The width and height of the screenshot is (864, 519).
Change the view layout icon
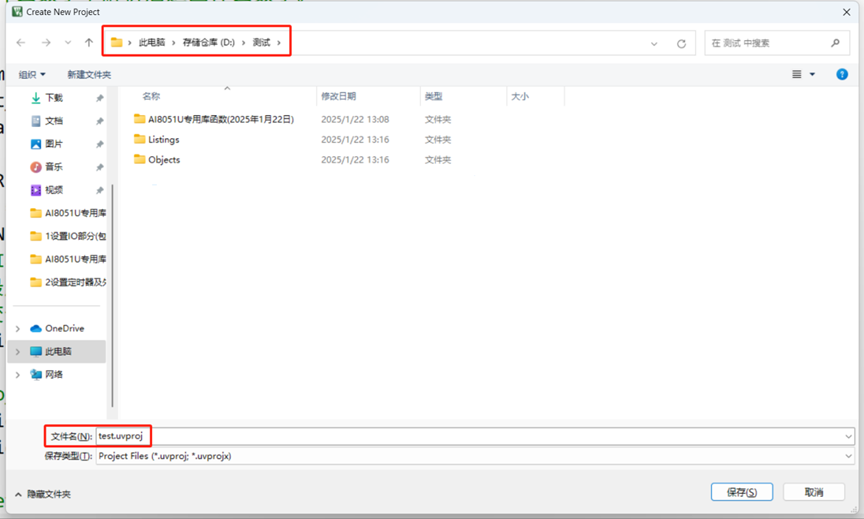pos(797,74)
